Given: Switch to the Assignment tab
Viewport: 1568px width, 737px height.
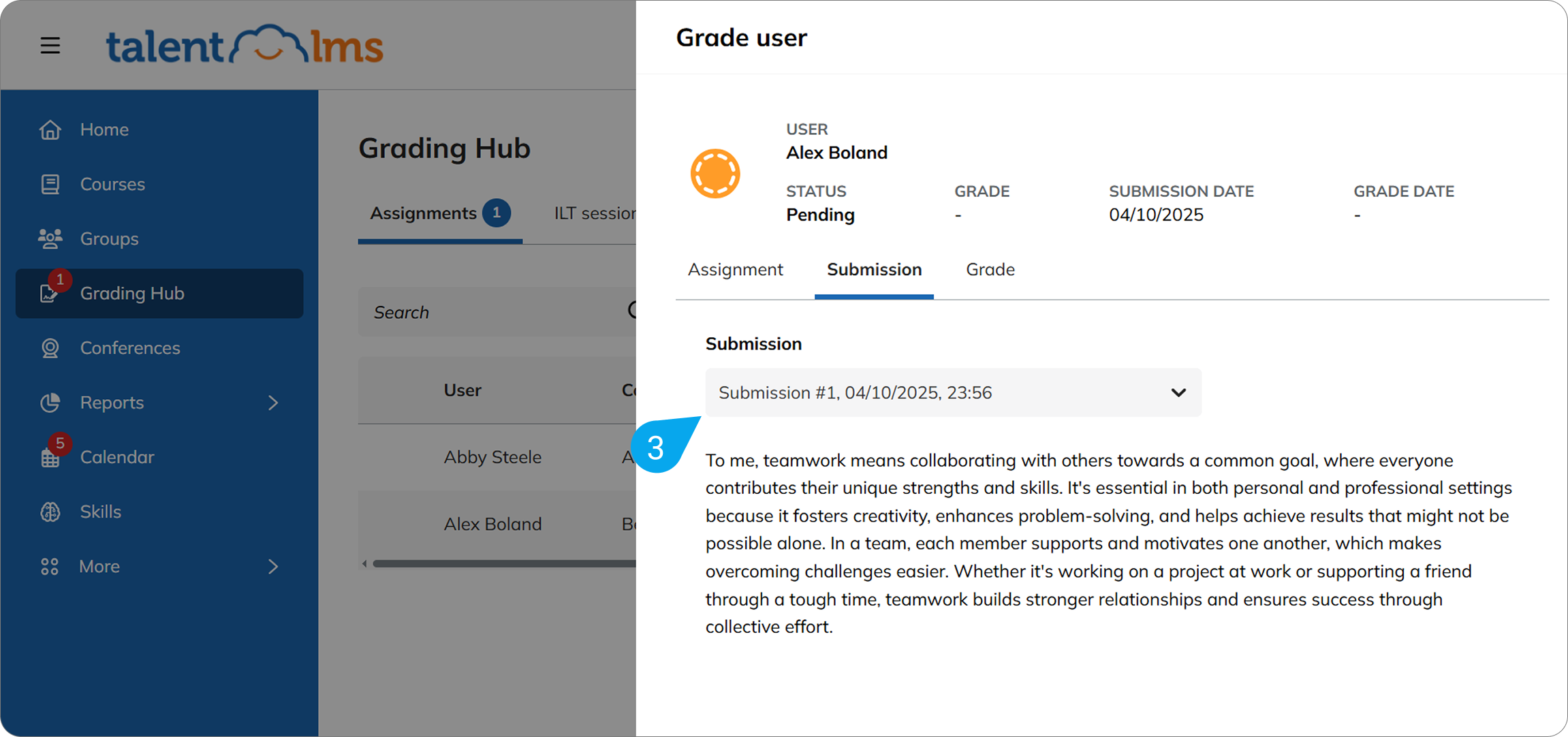Looking at the screenshot, I should [x=736, y=270].
